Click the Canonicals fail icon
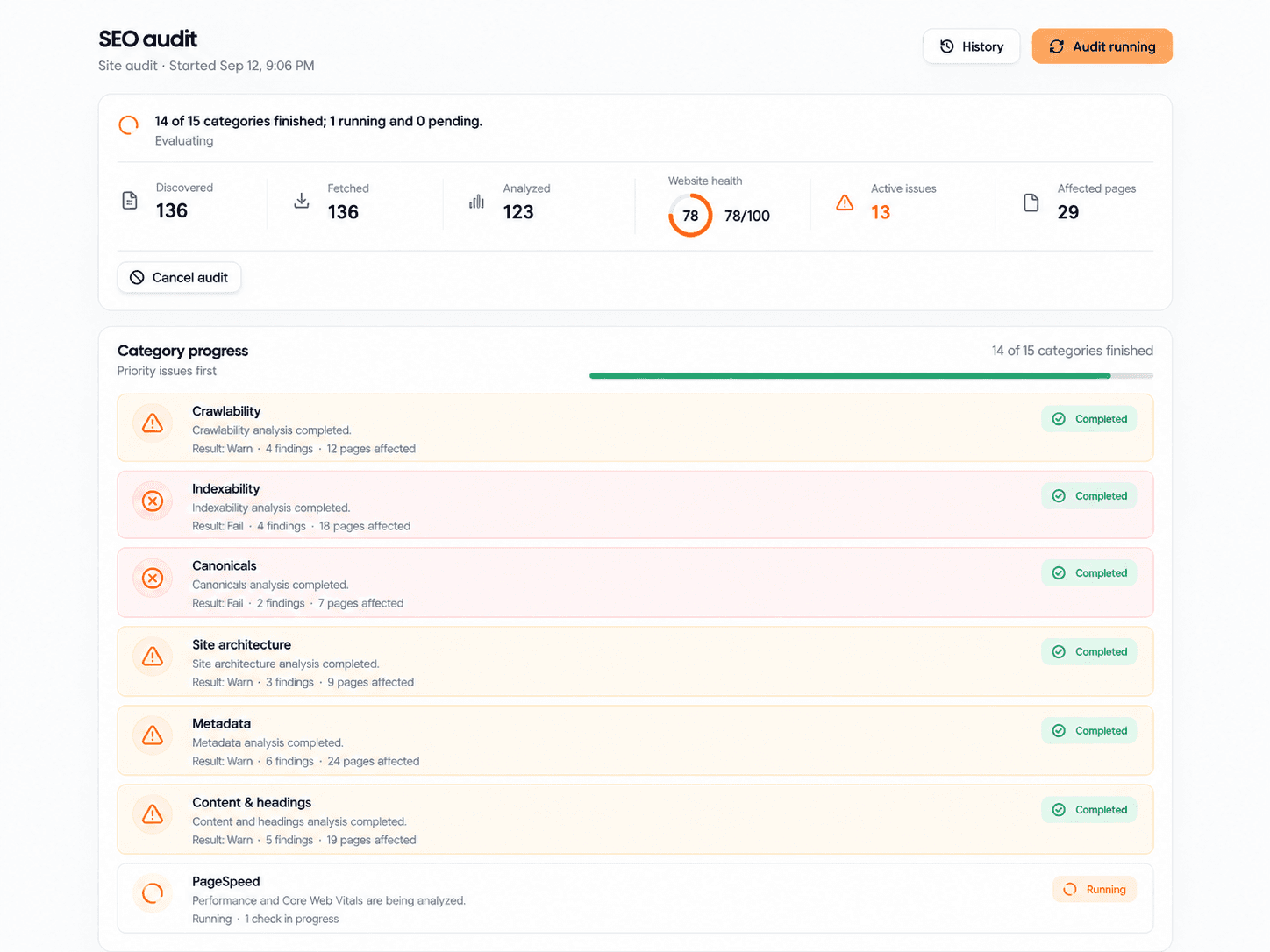Screen dimensions: 1270x952 153,578
